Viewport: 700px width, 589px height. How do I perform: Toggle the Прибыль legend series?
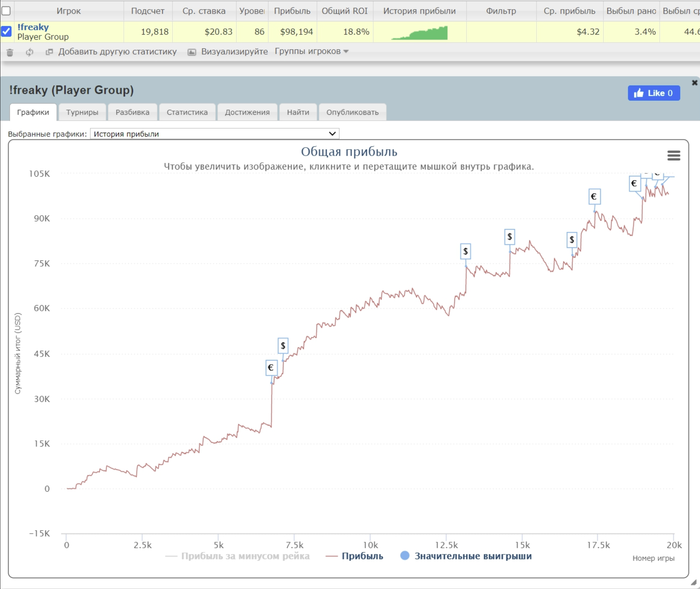pos(354,556)
